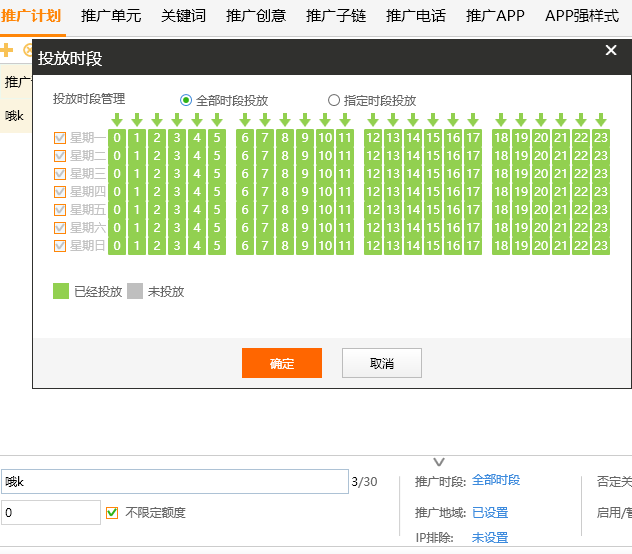Image resolution: width=632 pixels, height=554 pixels.
Task: Switch to the 关键词 tab
Action: (186, 16)
